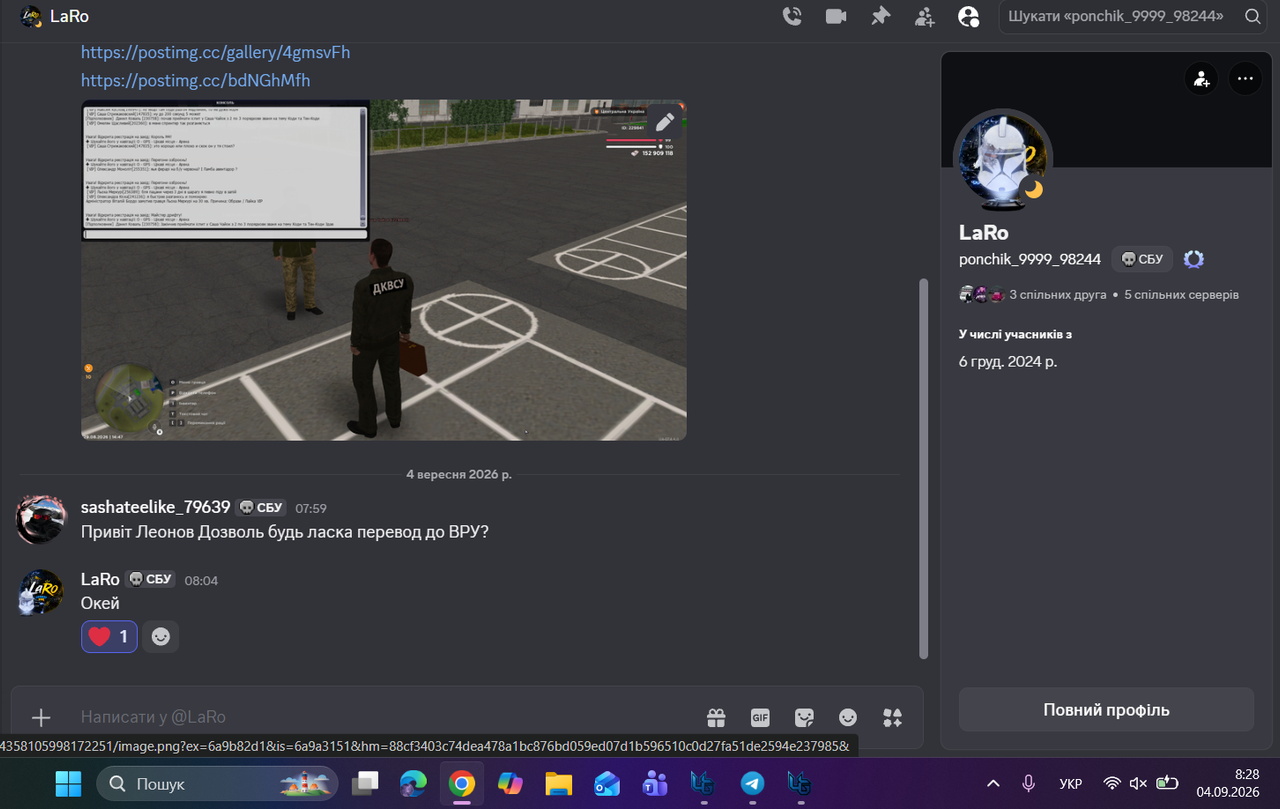The image size is (1280, 809).
Task: Toggle the heart reaction on 'Окей'
Action: click(109, 636)
